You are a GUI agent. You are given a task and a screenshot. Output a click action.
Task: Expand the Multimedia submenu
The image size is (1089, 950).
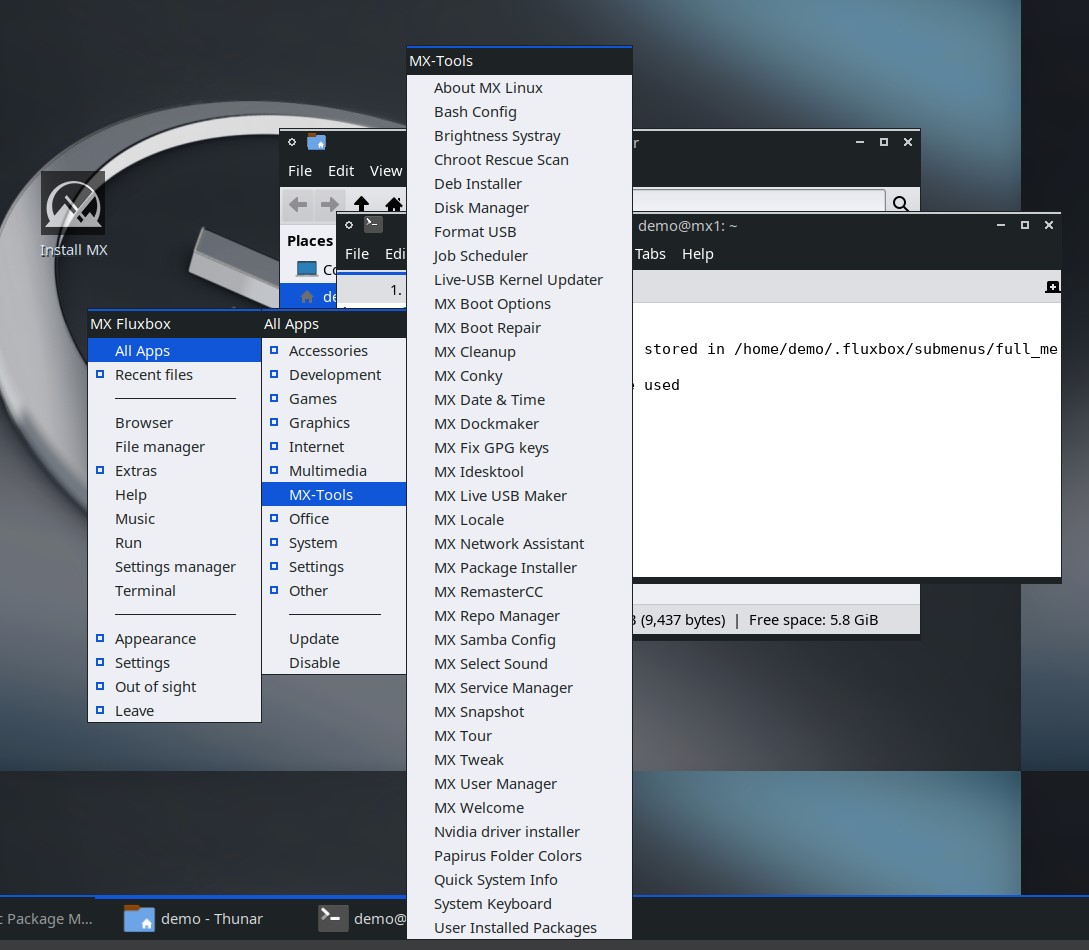334,471
